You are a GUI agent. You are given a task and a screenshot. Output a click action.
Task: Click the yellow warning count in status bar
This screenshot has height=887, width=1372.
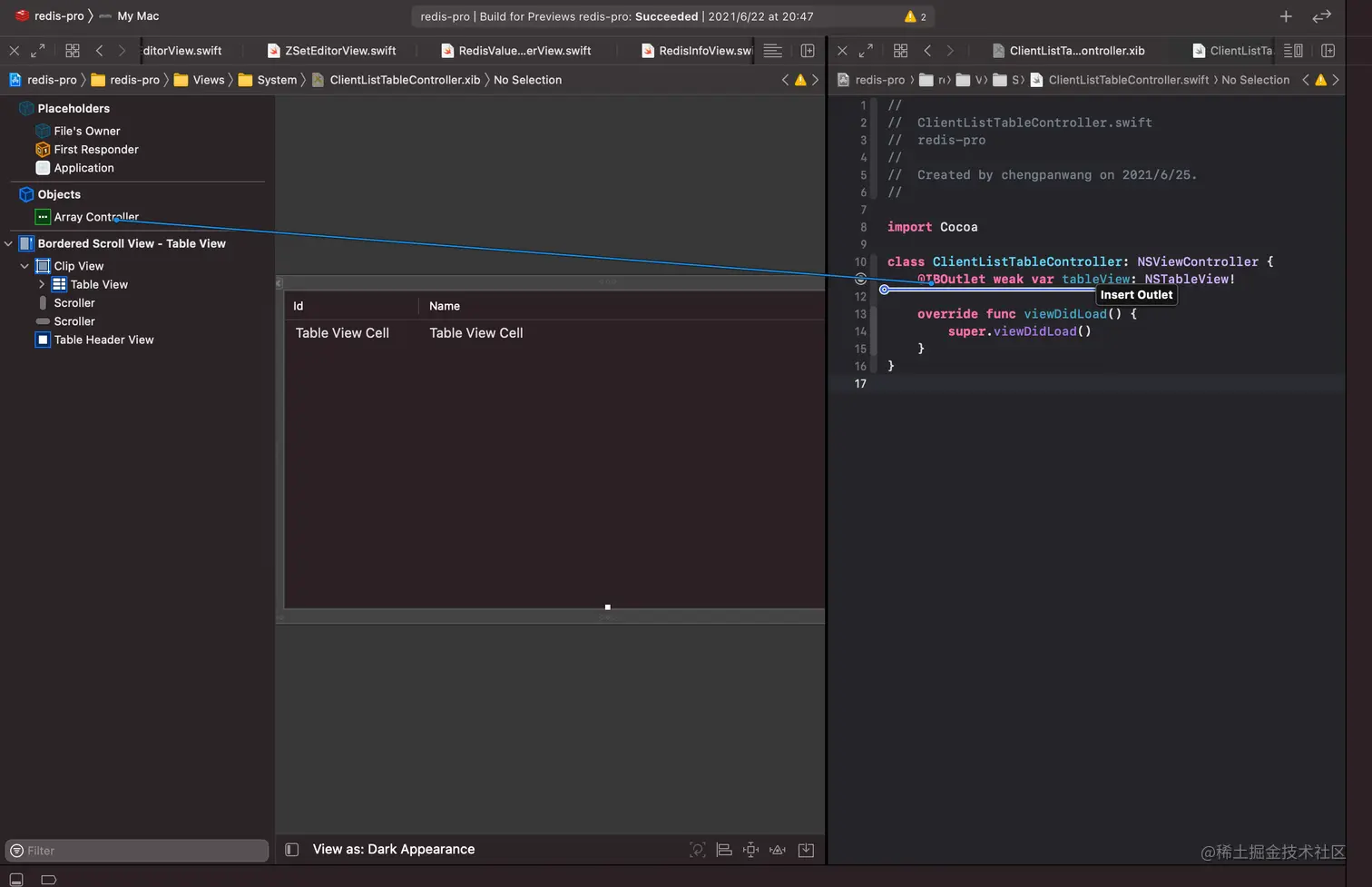pyautogui.click(x=915, y=16)
